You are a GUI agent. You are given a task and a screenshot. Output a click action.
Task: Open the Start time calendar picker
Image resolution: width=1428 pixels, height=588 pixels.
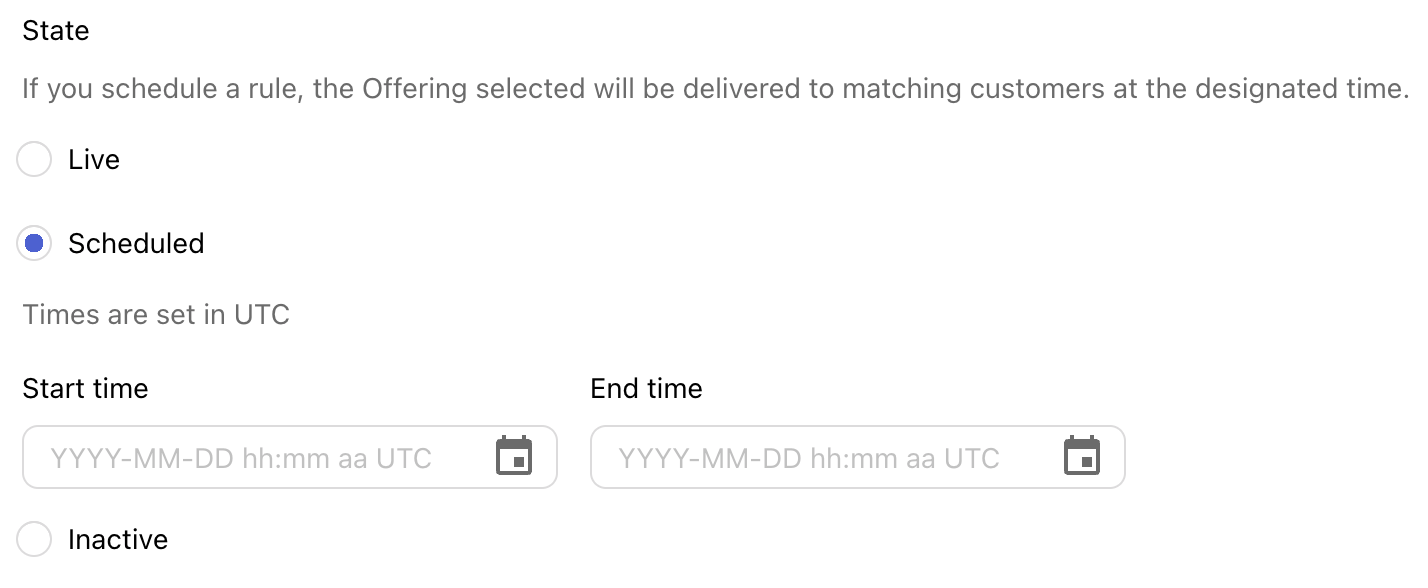tap(514, 457)
